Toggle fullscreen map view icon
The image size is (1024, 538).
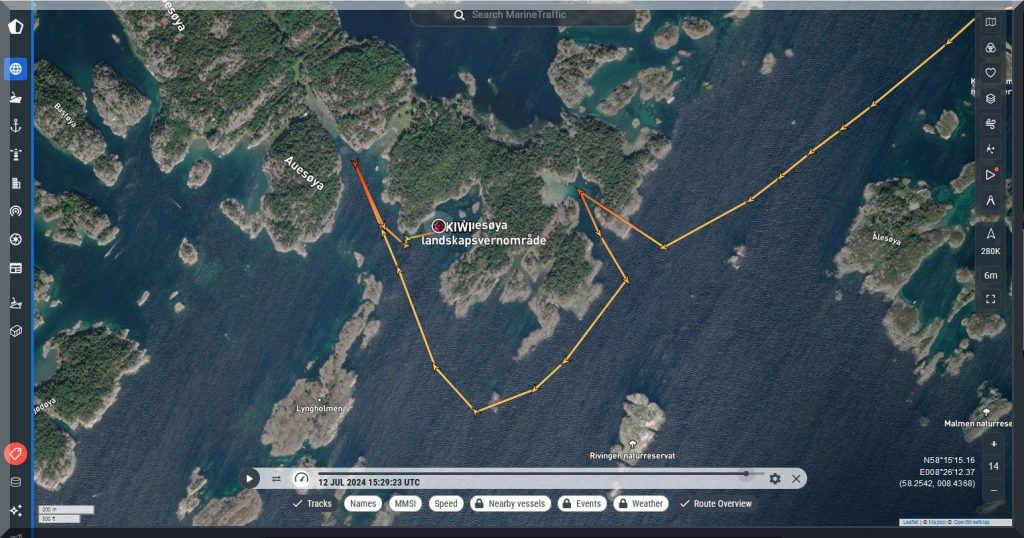pyautogui.click(x=990, y=299)
